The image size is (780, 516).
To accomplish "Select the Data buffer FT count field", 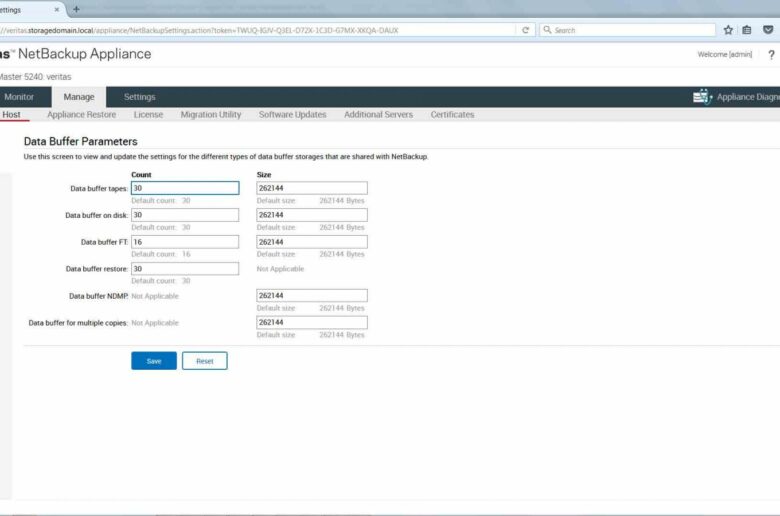I will click(x=185, y=242).
